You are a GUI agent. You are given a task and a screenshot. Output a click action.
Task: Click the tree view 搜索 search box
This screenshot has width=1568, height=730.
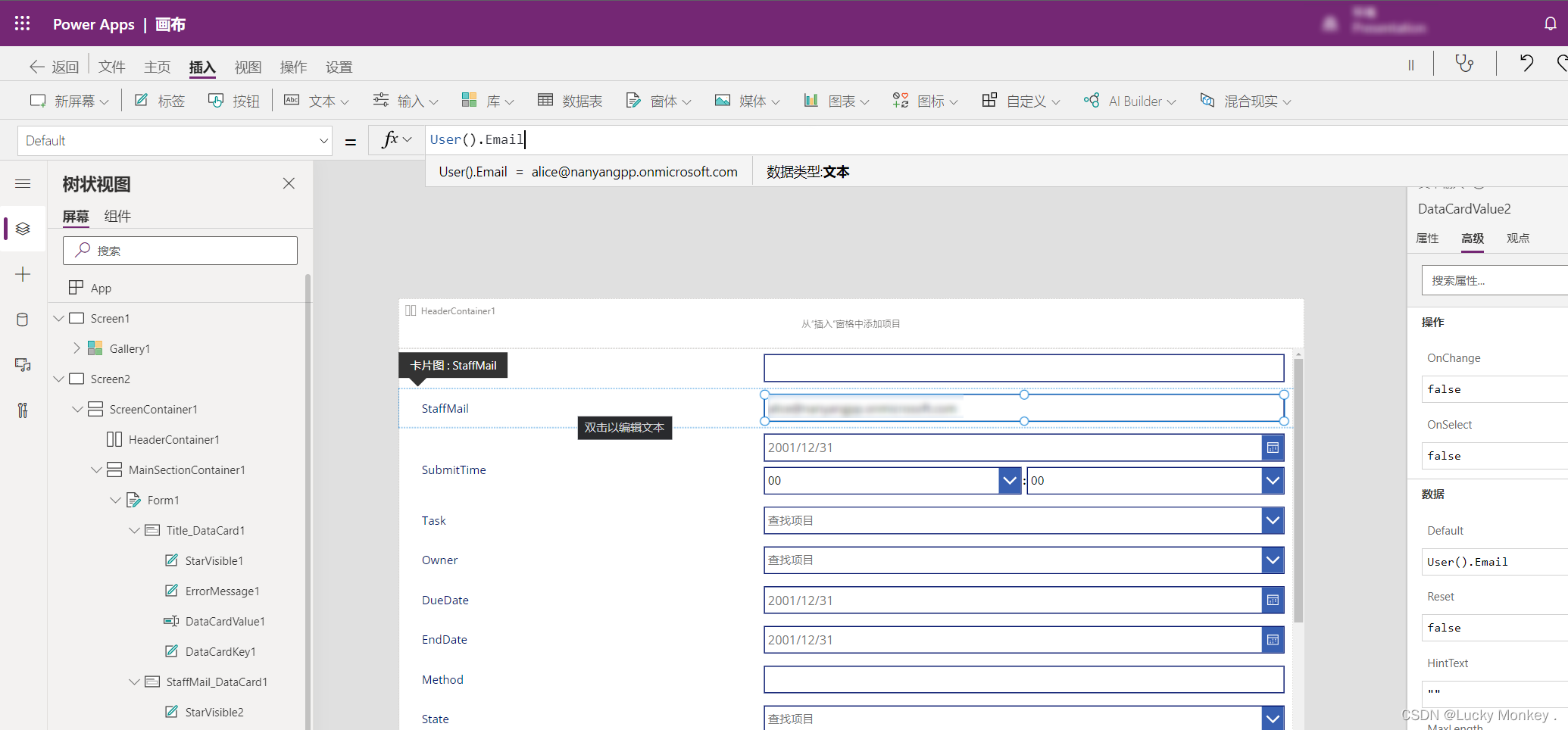click(180, 251)
